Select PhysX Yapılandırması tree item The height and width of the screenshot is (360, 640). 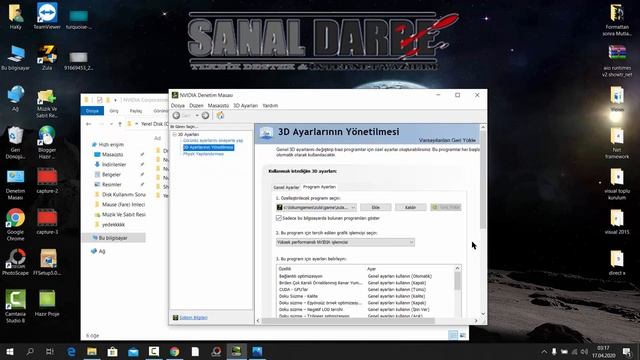203,154
